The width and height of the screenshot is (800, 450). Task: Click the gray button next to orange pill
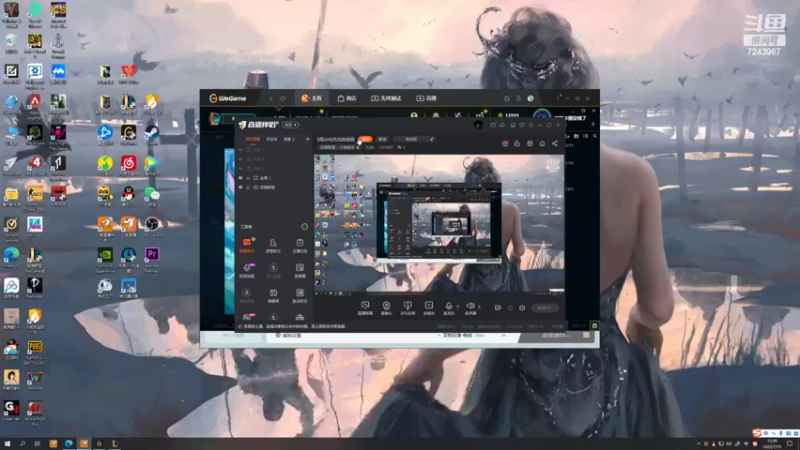[x=383, y=139]
